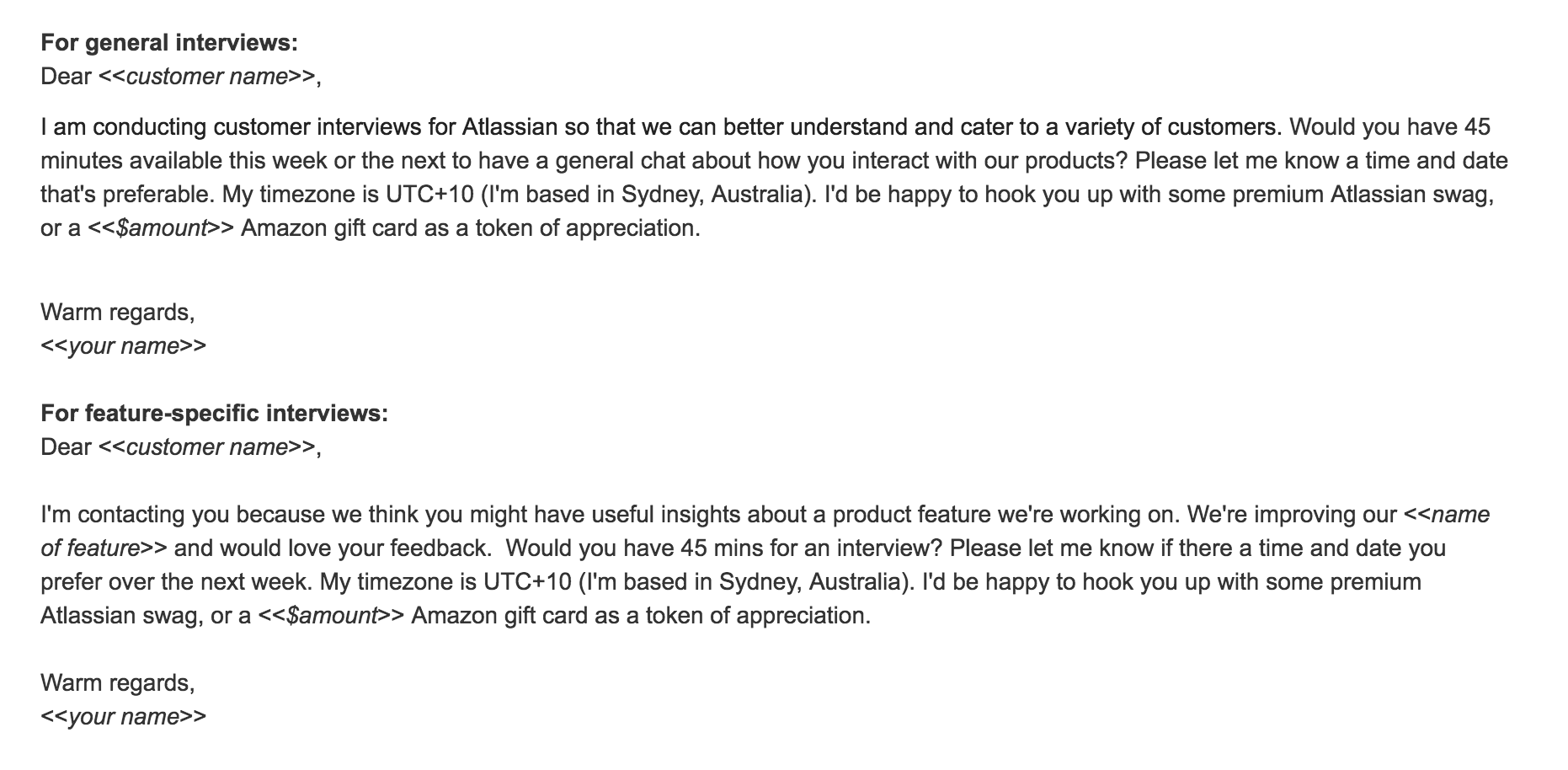Click '$amount' placeholder in feature-specific email

[331, 616]
